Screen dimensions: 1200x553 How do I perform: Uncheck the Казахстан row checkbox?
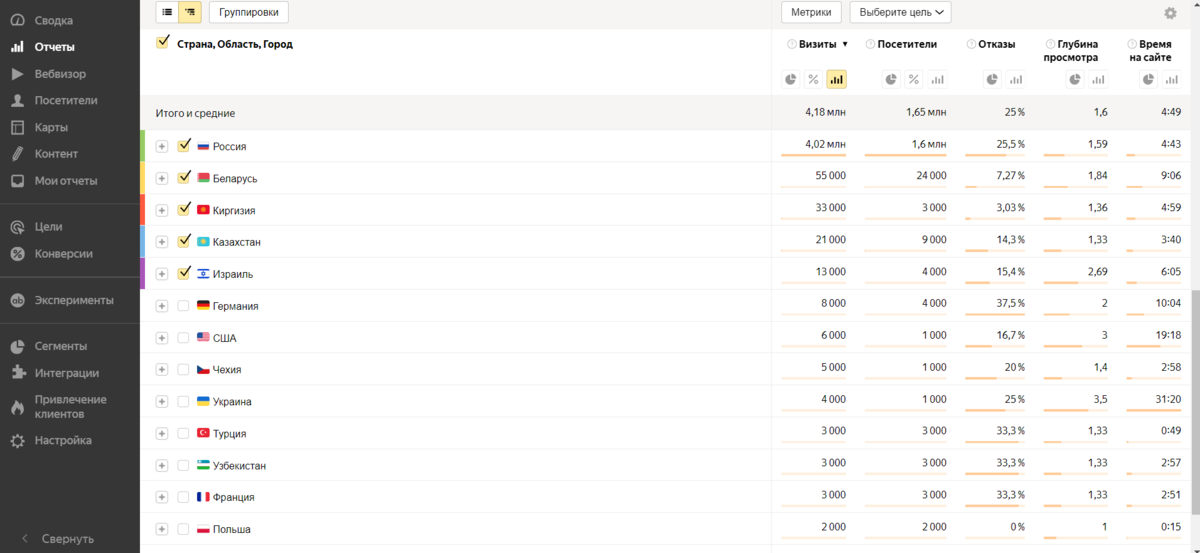coord(183,241)
